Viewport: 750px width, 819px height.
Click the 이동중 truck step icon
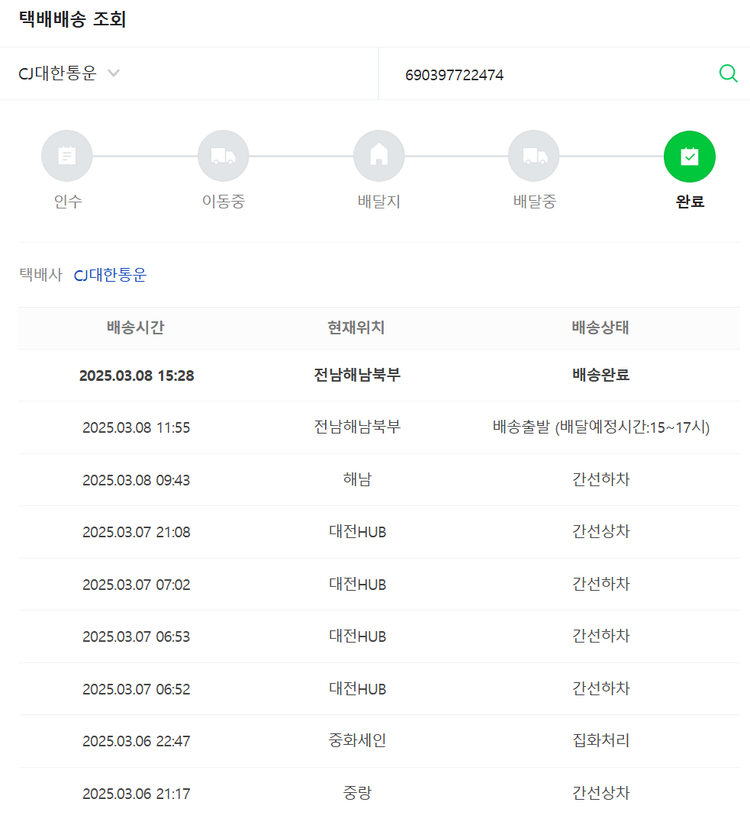(x=223, y=156)
